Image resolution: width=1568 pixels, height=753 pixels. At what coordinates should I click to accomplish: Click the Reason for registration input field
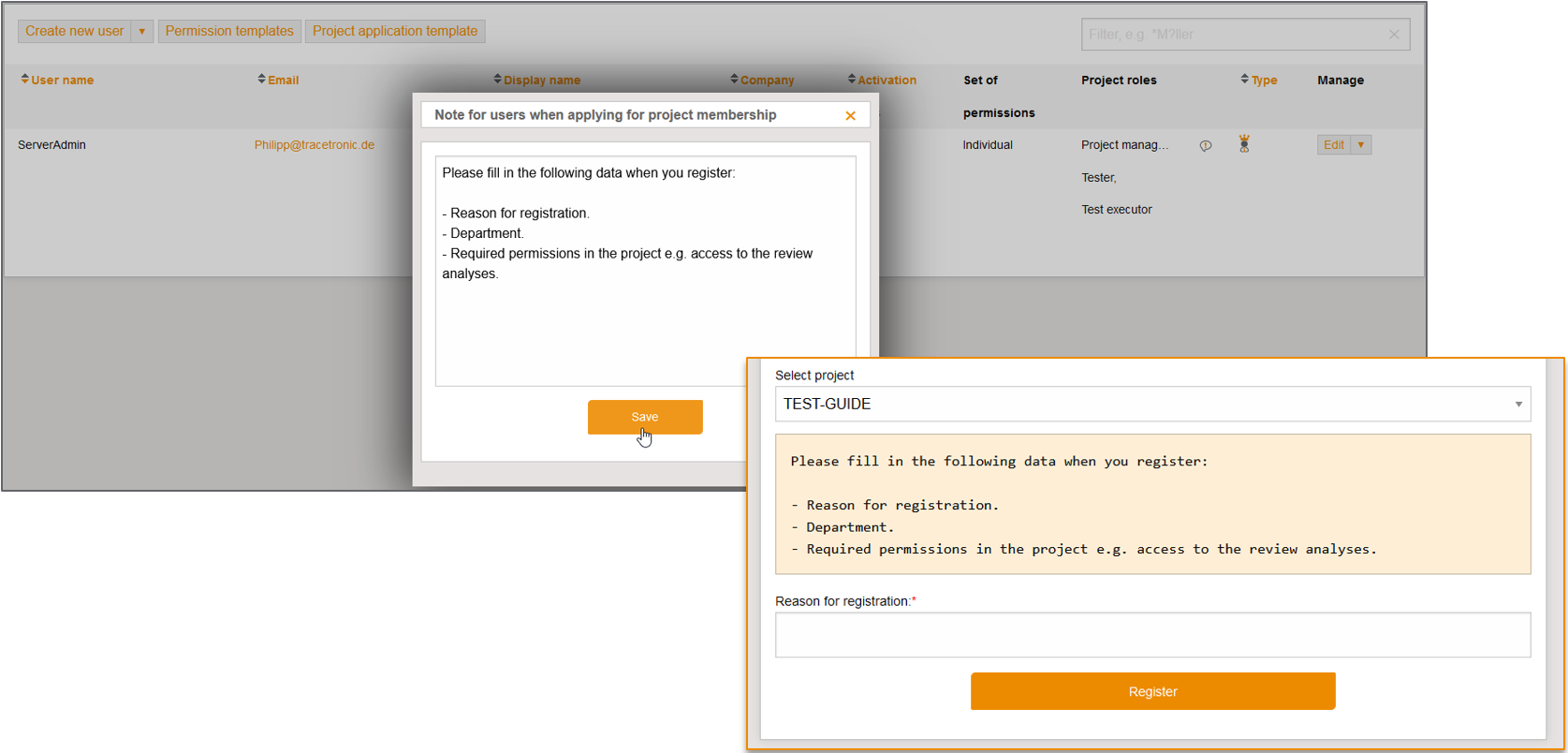pyautogui.click(x=1152, y=635)
